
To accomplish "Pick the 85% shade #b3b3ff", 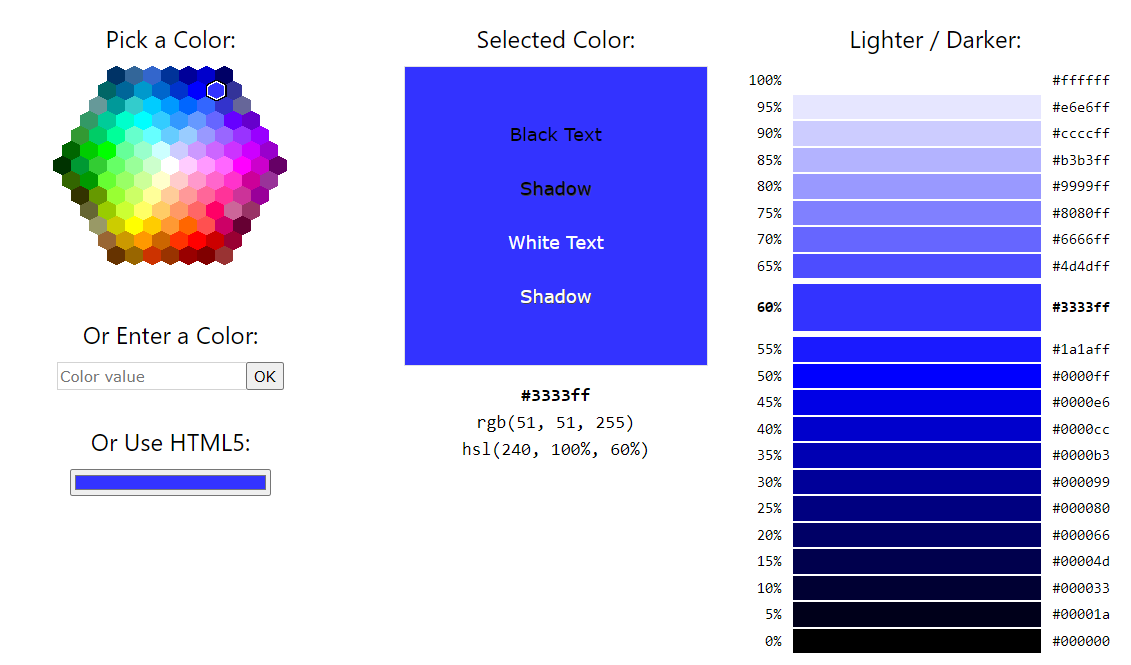I will click(916, 160).
